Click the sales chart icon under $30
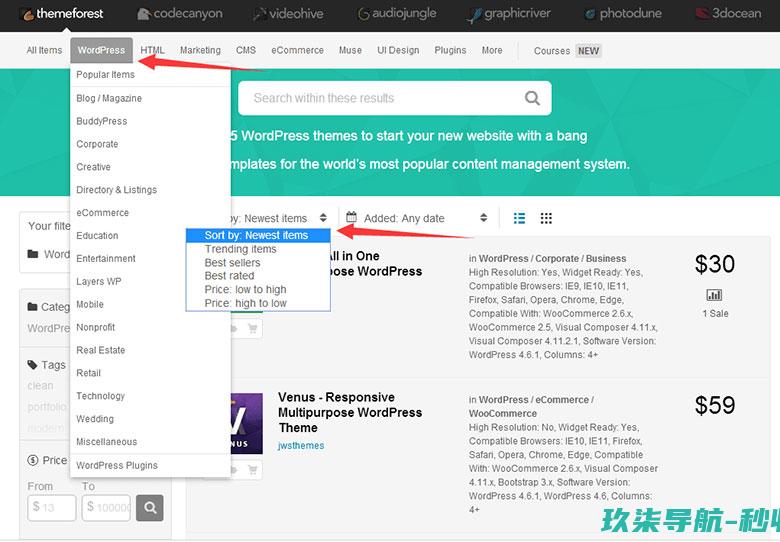 714,295
